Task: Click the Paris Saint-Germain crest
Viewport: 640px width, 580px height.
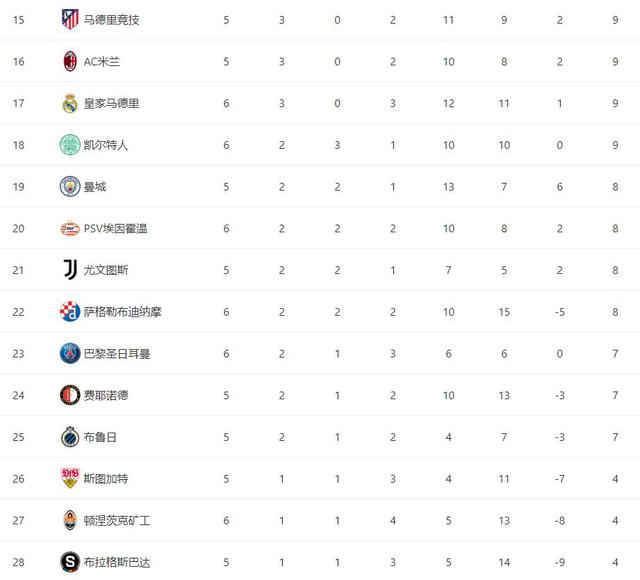Action: click(x=69, y=353)
